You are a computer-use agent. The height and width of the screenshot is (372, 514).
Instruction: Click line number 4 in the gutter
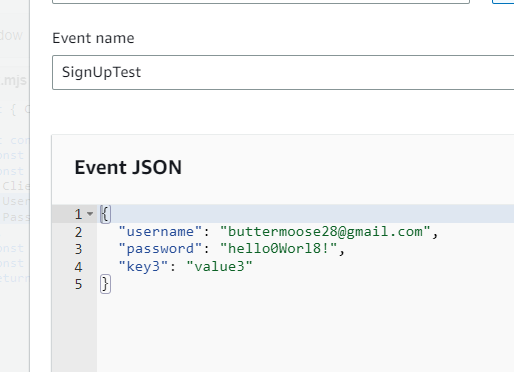78,267
